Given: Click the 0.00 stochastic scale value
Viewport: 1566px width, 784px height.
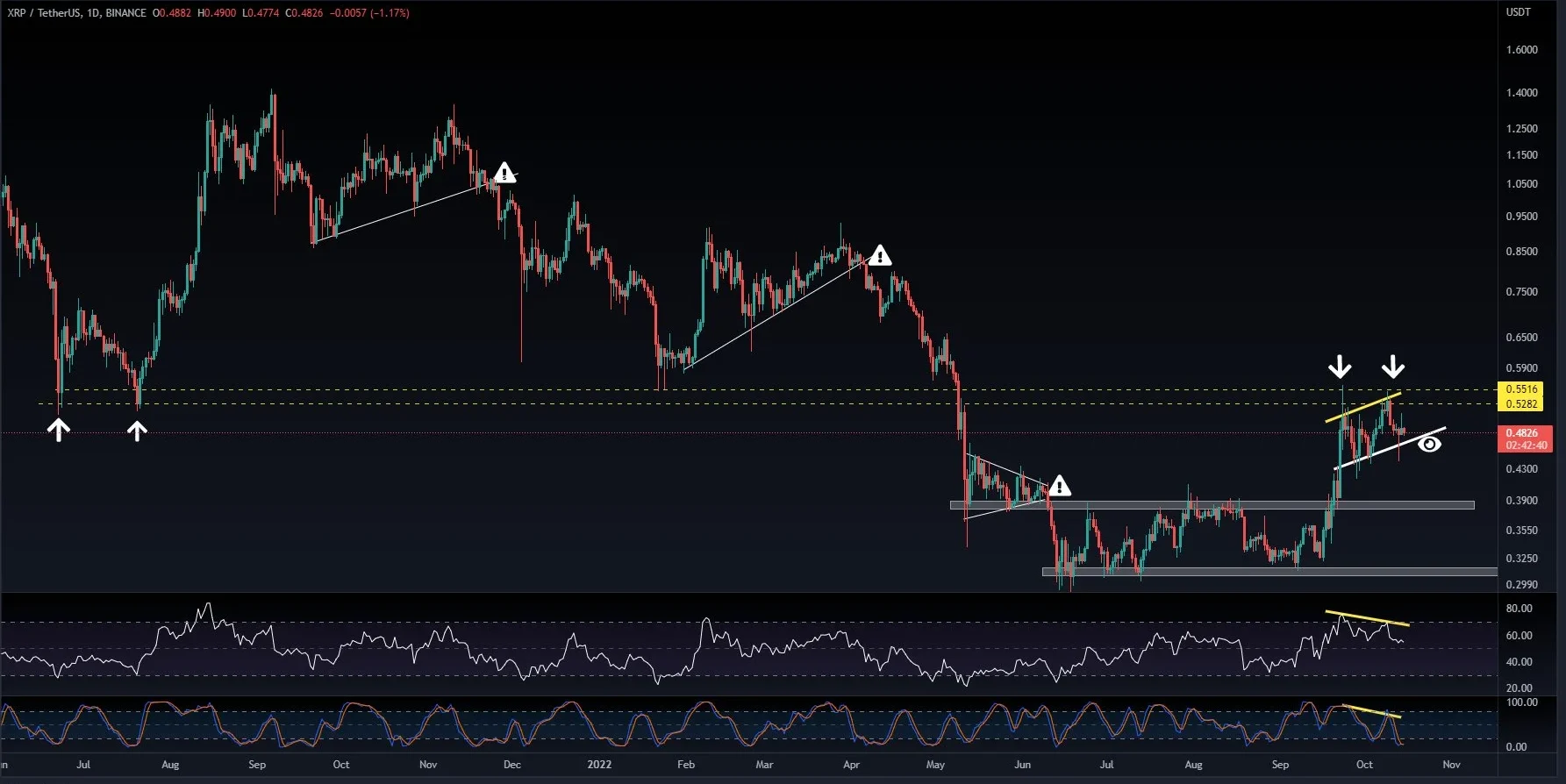Looking at the screenshot, I should pos(1516,747).
